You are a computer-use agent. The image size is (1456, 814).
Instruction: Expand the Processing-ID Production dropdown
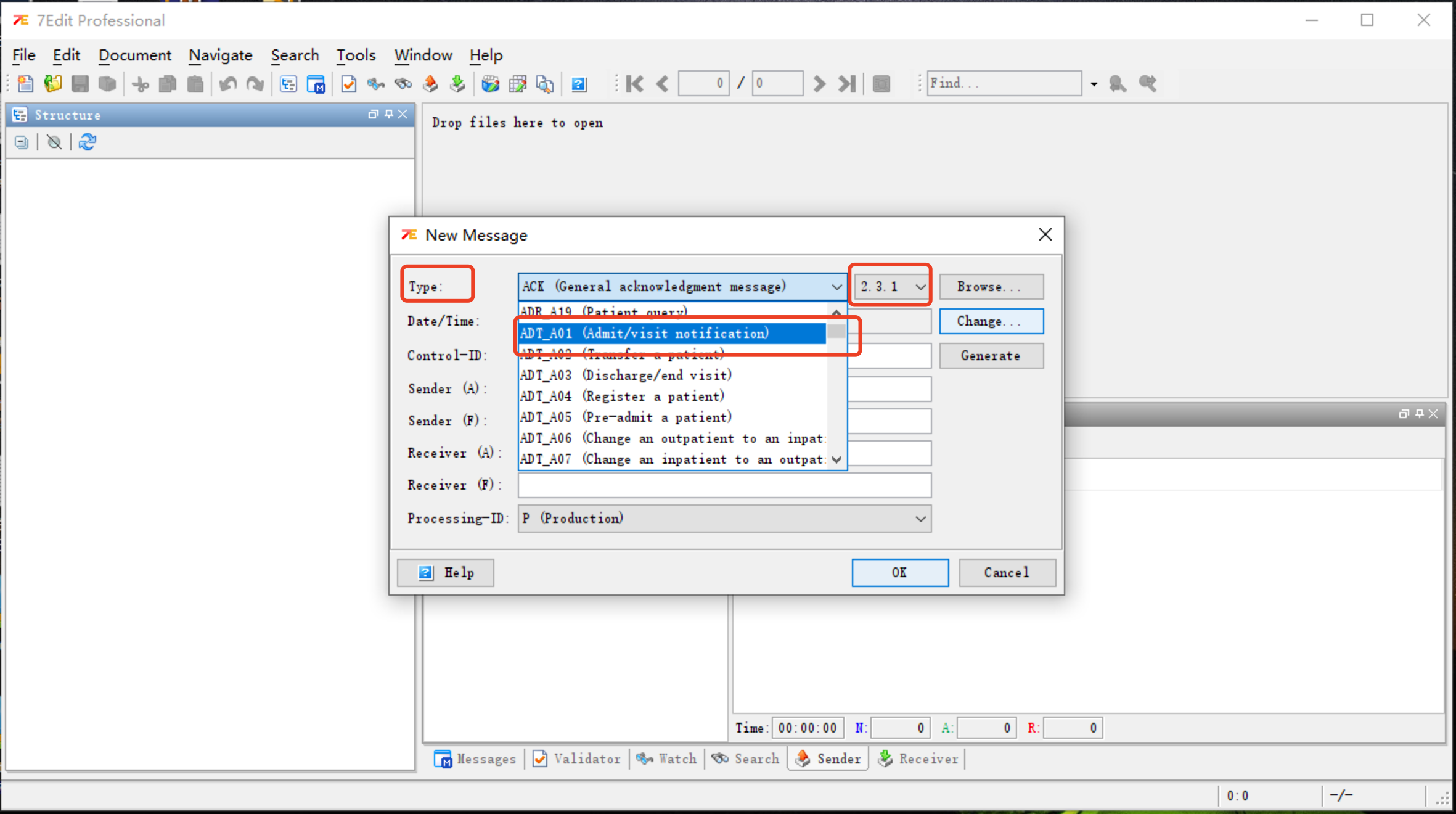click(920, 519)
